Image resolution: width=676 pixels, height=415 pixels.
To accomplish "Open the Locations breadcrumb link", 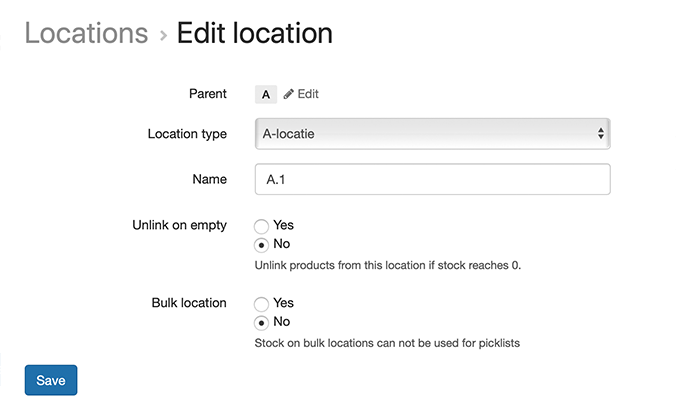I will click(x=86, y=33).
